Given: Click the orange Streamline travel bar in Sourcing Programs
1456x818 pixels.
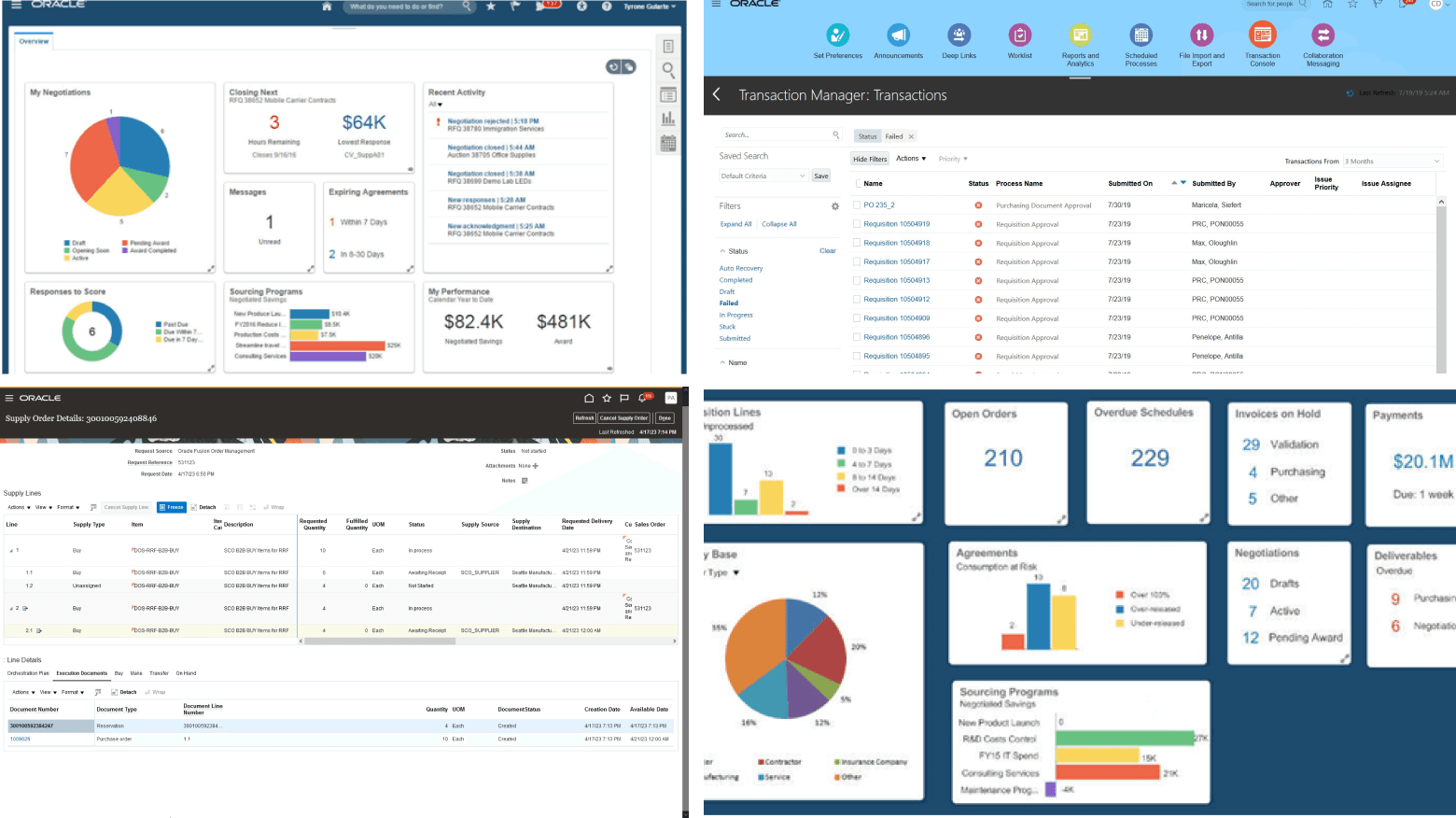Looking at the screenshot, I should click(337, 346).
